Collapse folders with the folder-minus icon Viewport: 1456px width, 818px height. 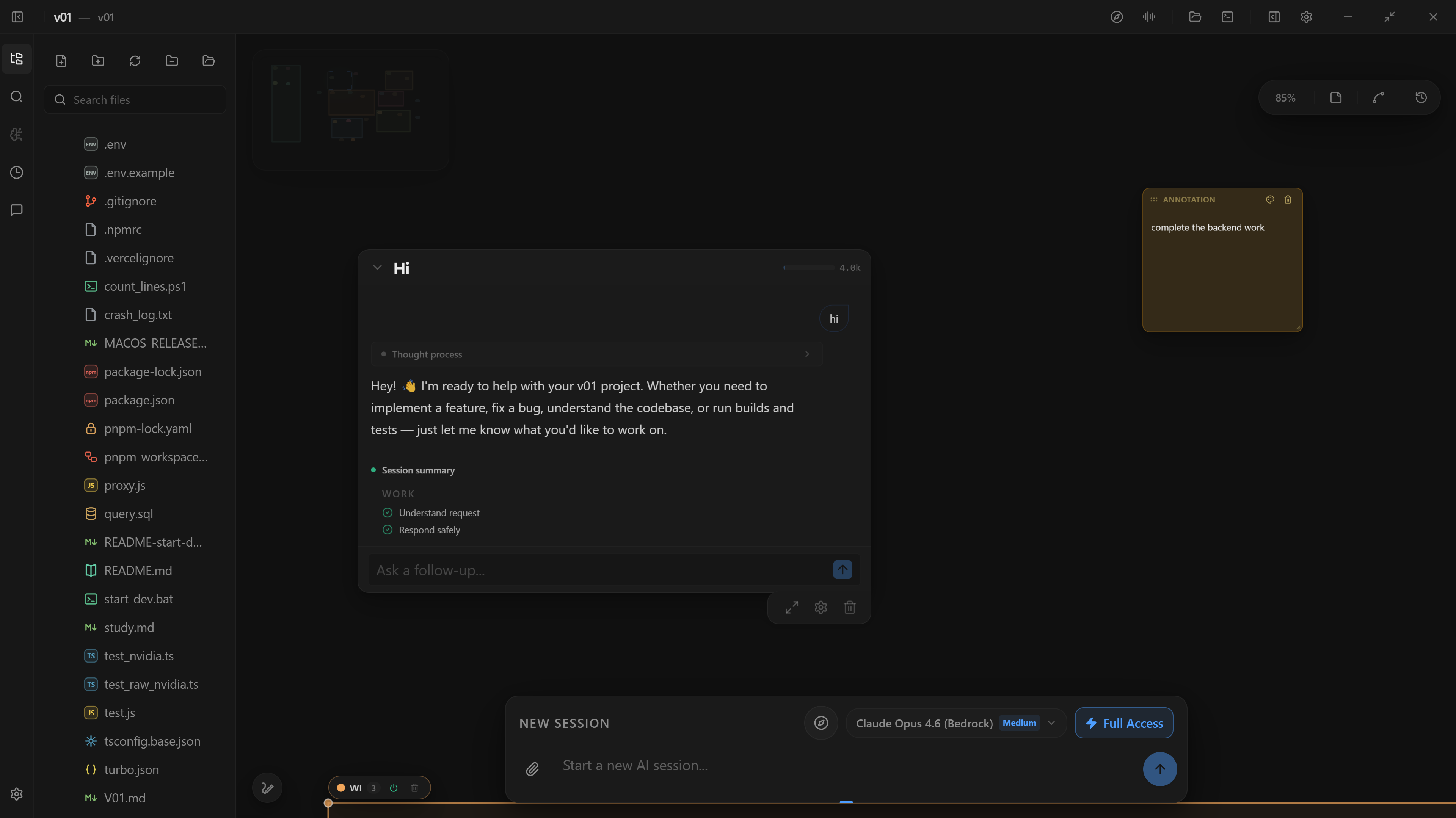point(172,60)
